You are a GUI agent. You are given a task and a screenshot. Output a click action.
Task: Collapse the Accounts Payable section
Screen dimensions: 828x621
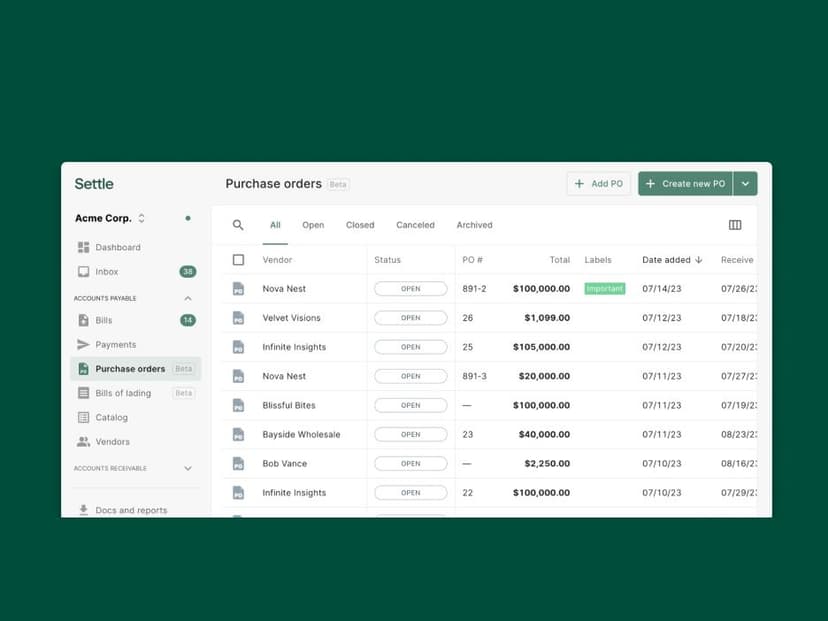[187, 296]
